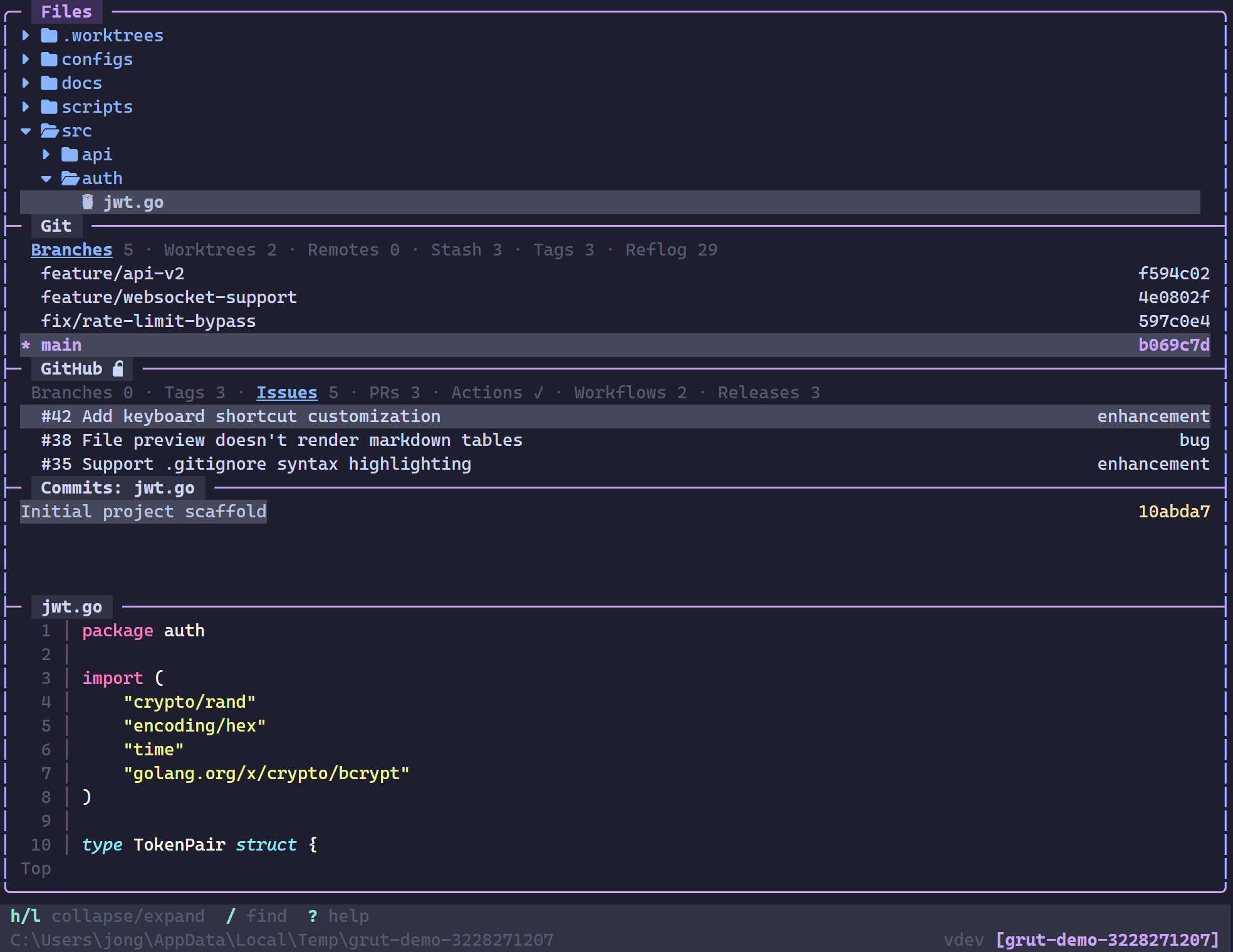The height and width of the screenshot is (952, 1233).
Task: Expand the configs folder arrow
Action: click(x=26, y=59)
